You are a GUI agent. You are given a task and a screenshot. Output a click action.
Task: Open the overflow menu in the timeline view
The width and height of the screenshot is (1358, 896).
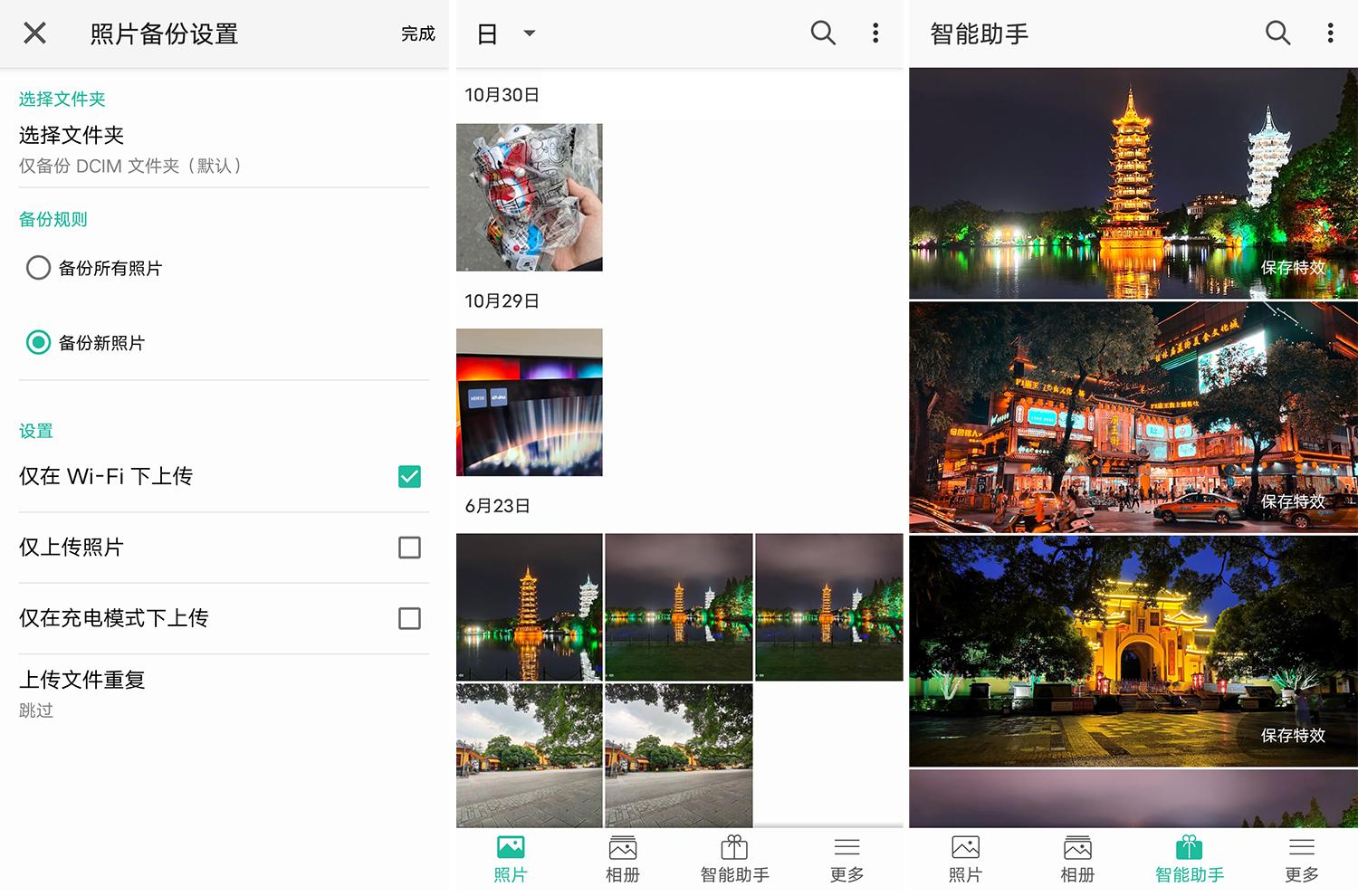(x=875, y=33)
